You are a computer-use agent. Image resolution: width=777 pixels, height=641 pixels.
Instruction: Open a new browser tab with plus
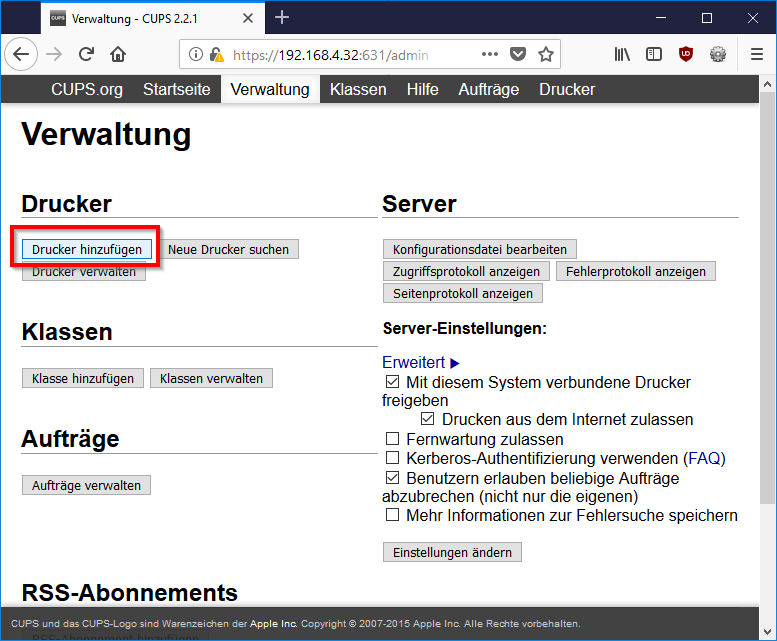pos(281,18)
